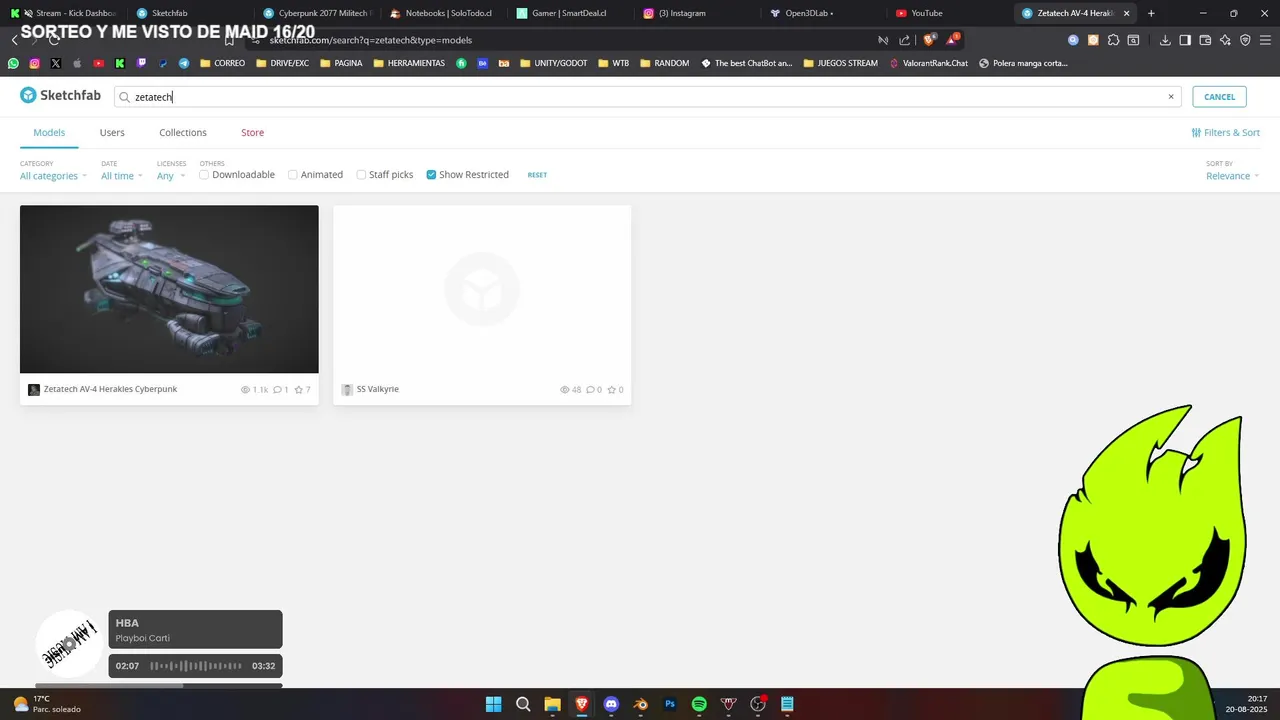The height and width of the screenshot is (720, 1280).
Task: Open the Telegram bookmark icon
Action: coord(184,63)
